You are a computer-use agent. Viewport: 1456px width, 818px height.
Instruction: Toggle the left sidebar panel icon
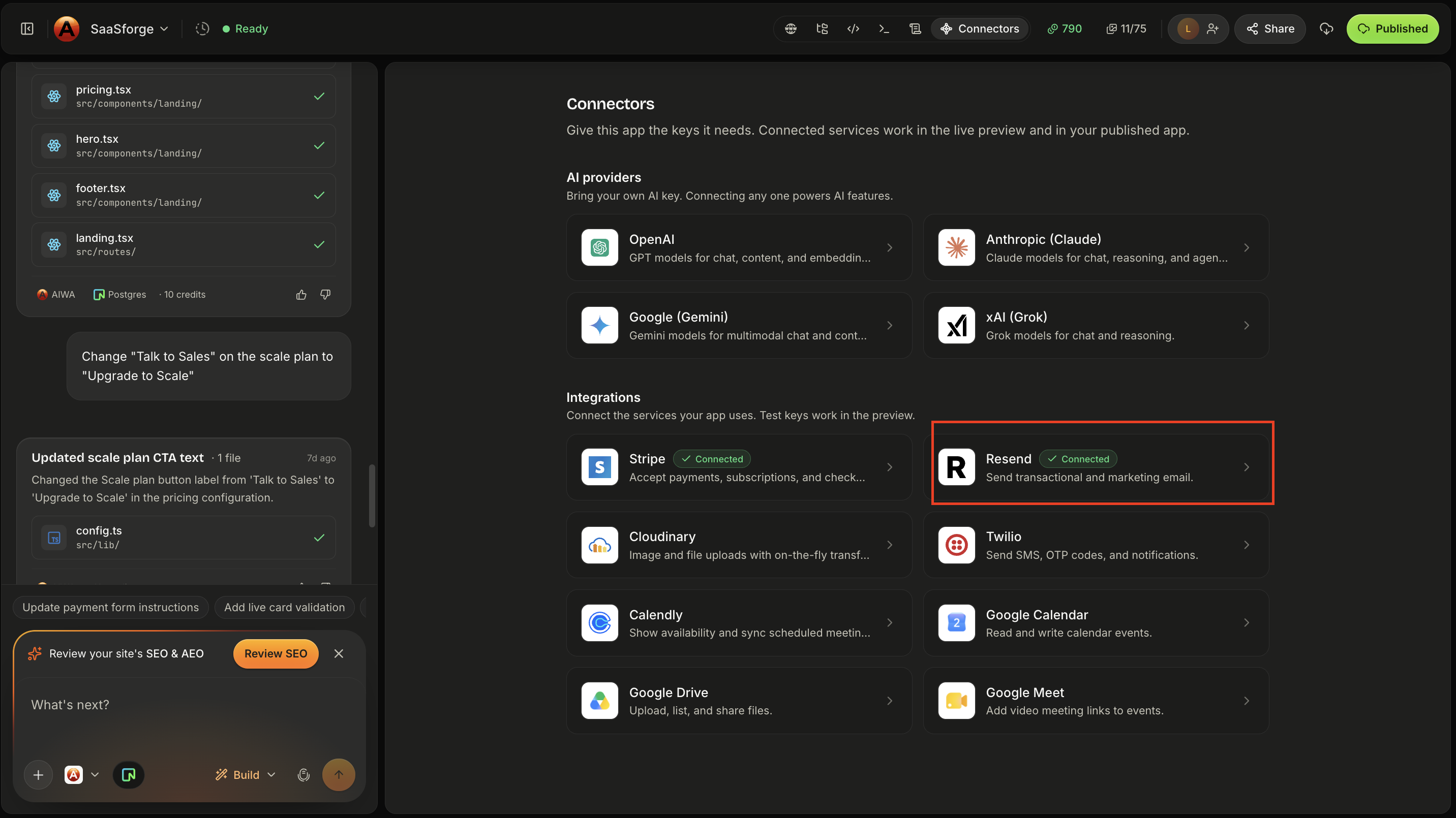[27, 29]
